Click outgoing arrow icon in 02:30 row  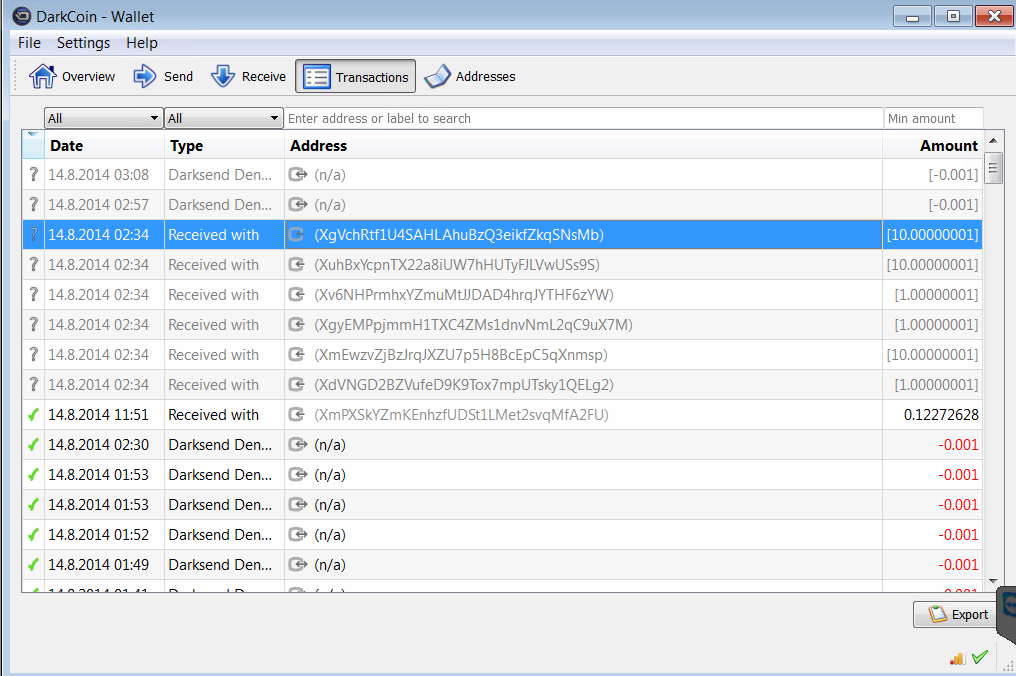[297, 445]
